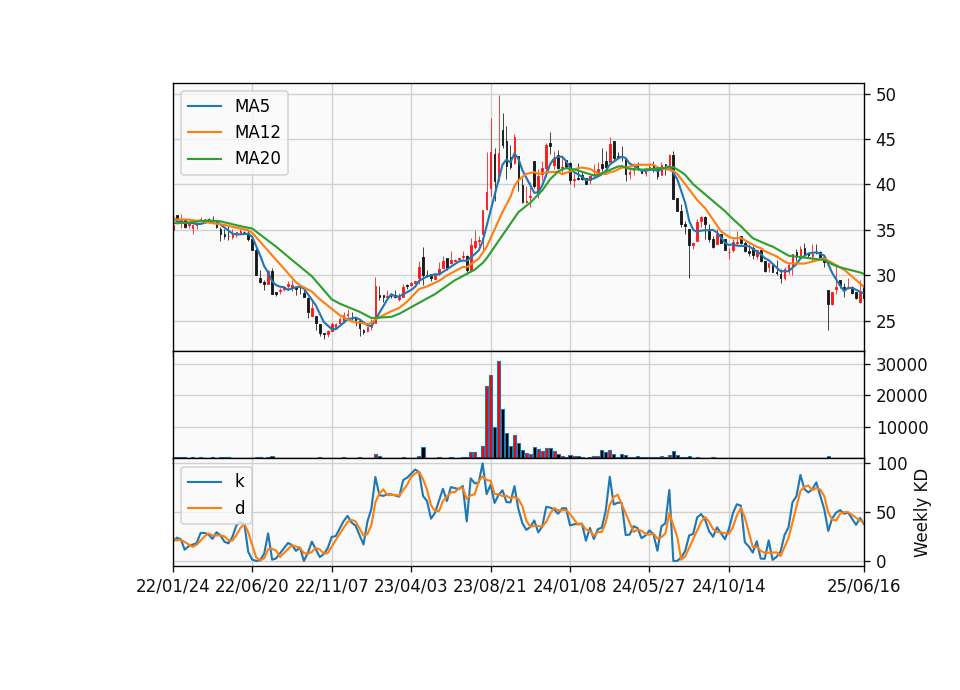Click the 25/06/16 date label

click(x=864, y=587)
